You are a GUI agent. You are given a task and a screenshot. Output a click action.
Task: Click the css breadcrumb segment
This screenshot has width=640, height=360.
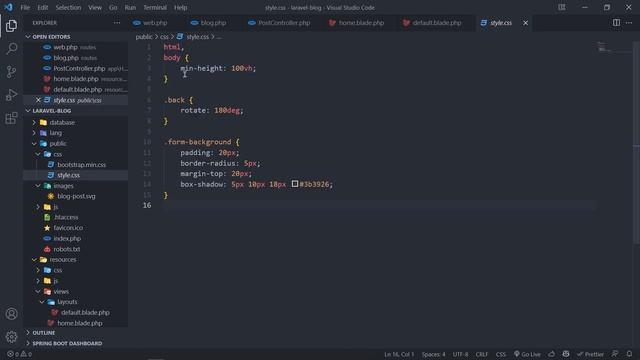point(164,37)
